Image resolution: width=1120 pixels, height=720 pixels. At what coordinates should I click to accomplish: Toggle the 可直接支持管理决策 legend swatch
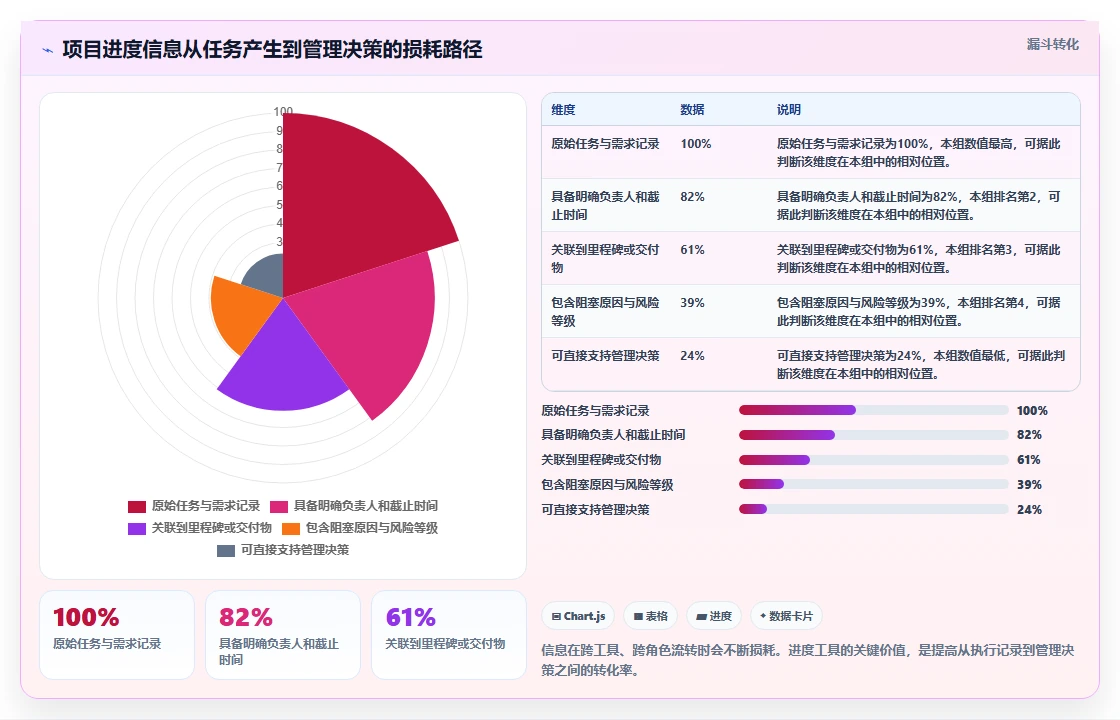point(226,551)
